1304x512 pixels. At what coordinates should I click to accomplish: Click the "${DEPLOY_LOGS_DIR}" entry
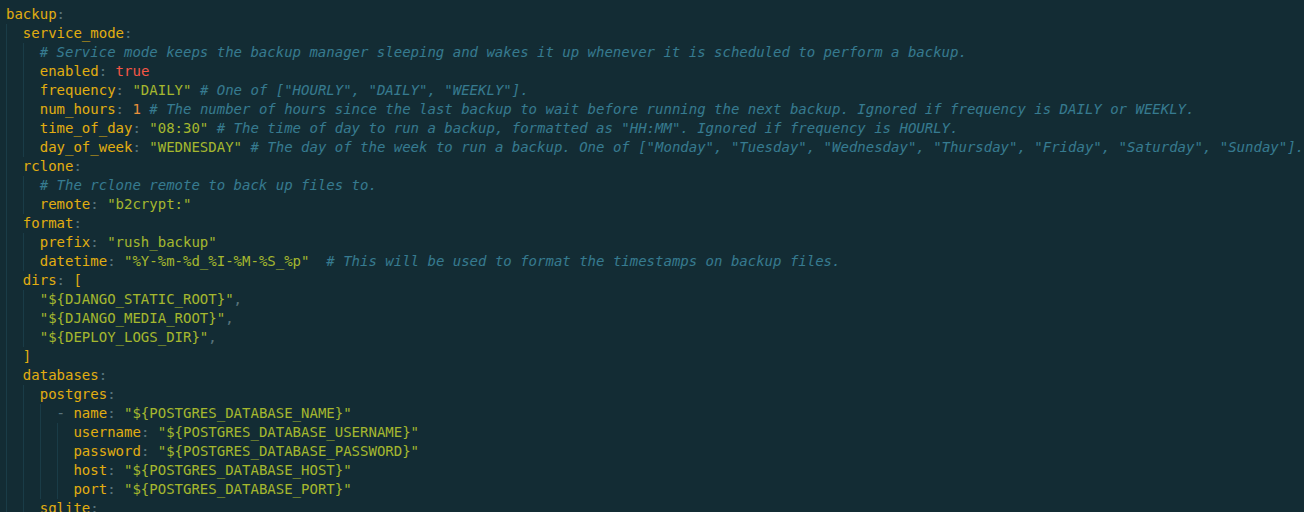pyautogui.click(x=127, y=337)
